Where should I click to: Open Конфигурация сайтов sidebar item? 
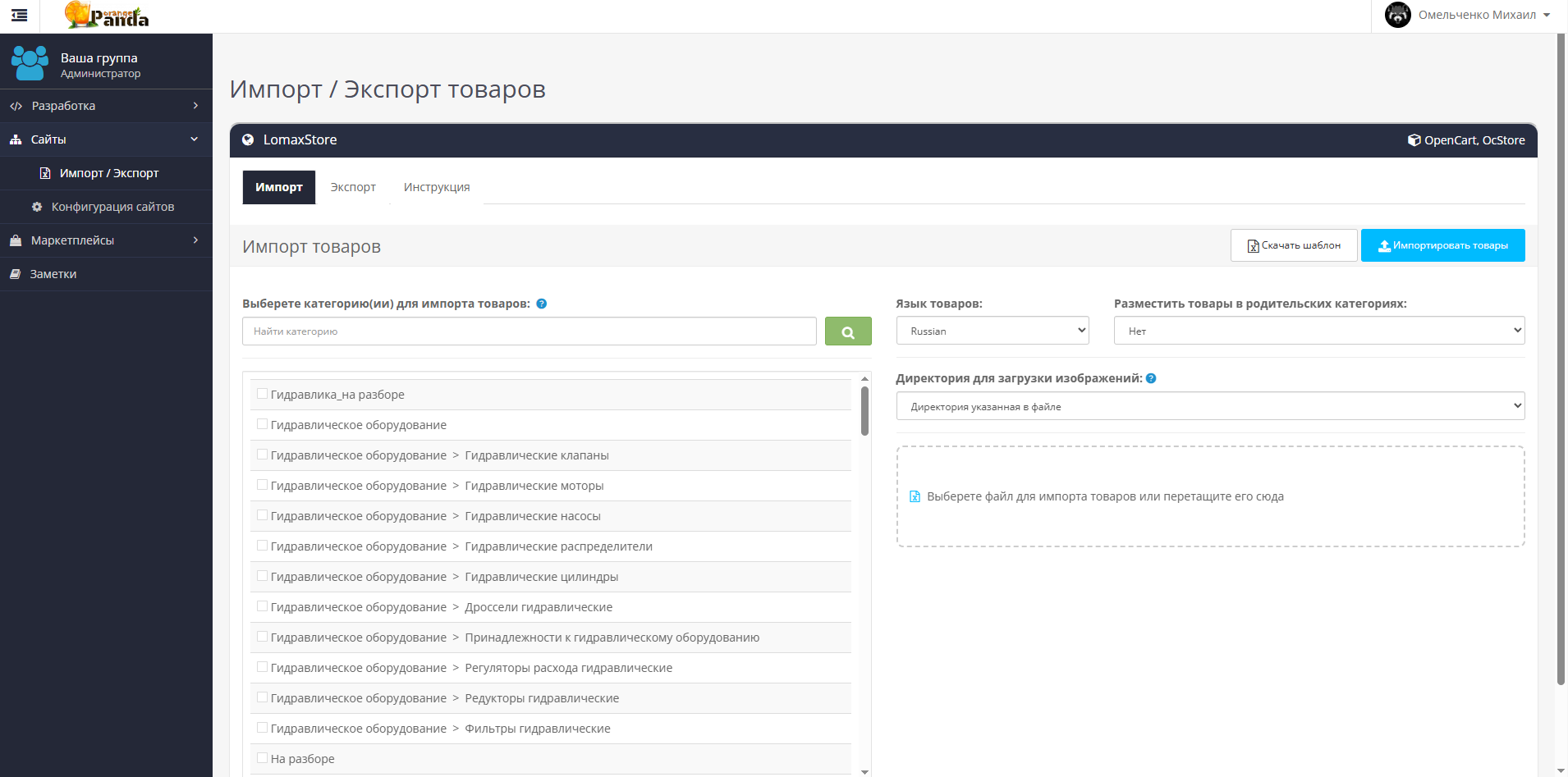(106, 207)
